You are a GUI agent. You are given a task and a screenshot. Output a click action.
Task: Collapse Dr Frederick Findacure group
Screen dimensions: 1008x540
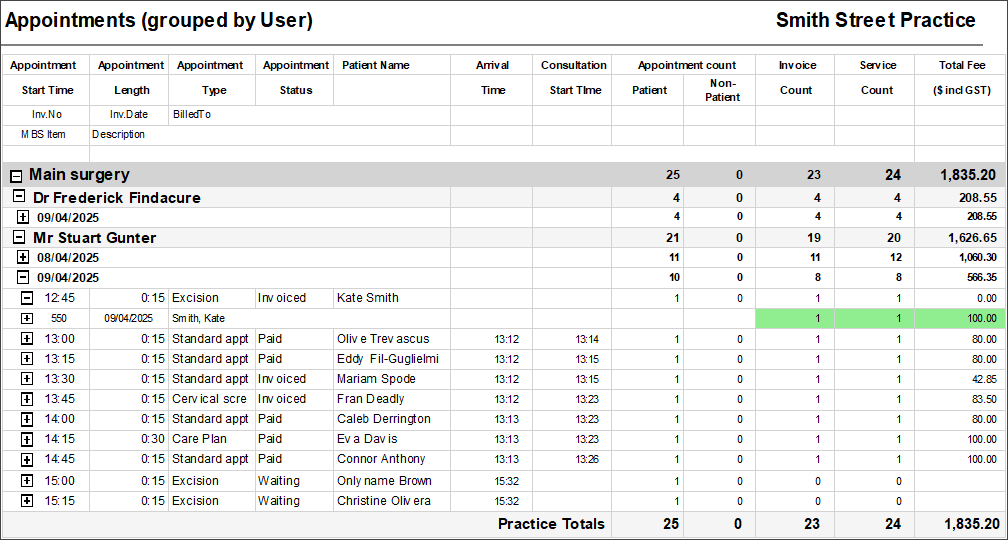pos(19,197)
